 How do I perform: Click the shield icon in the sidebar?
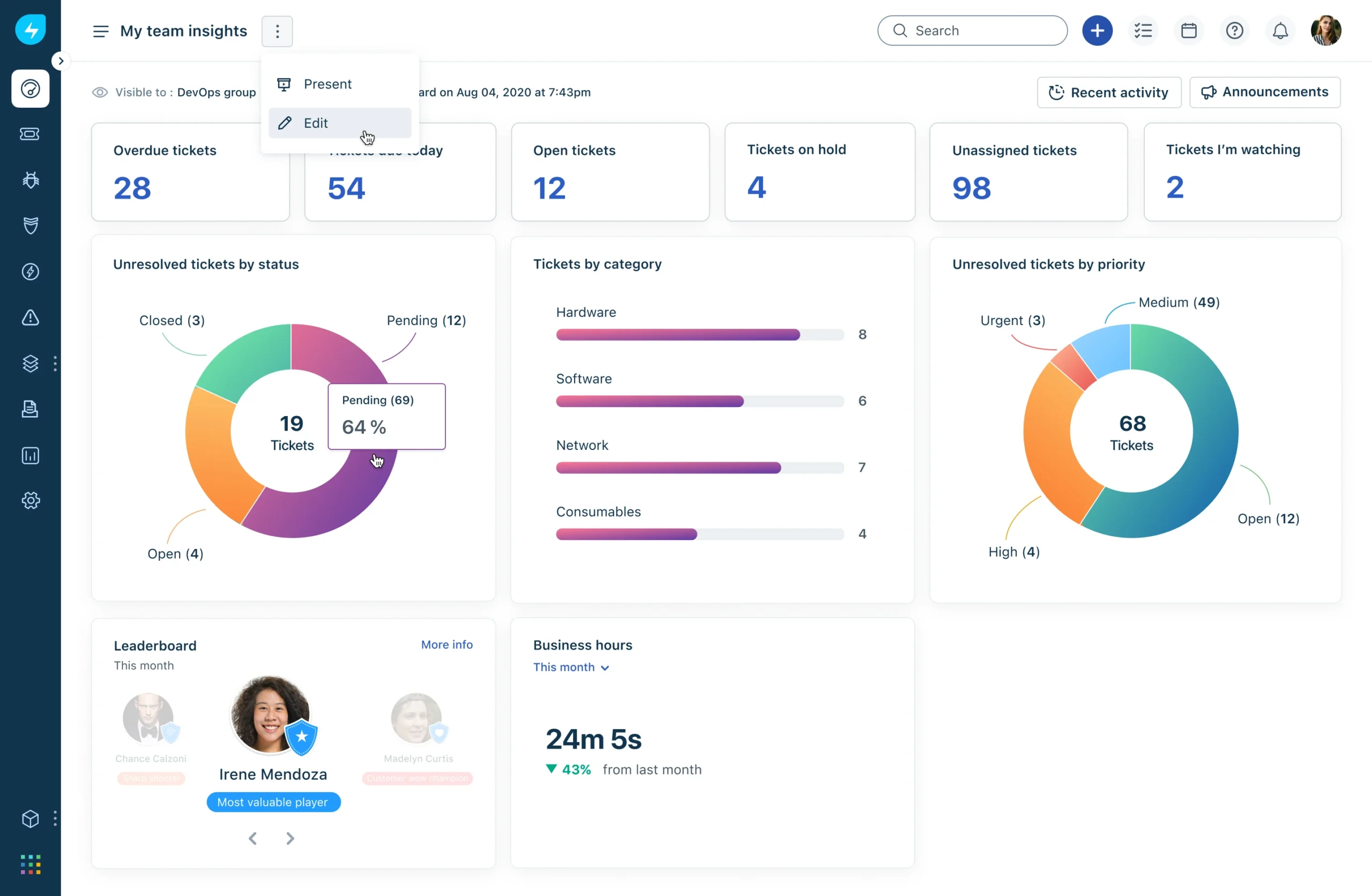coord(30,225)
